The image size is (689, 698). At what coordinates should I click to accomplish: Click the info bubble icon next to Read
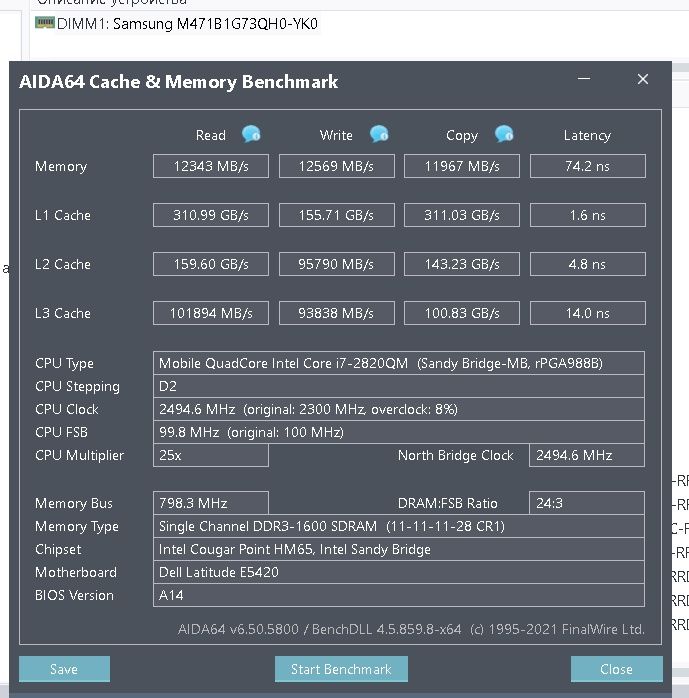pos(251,134)
